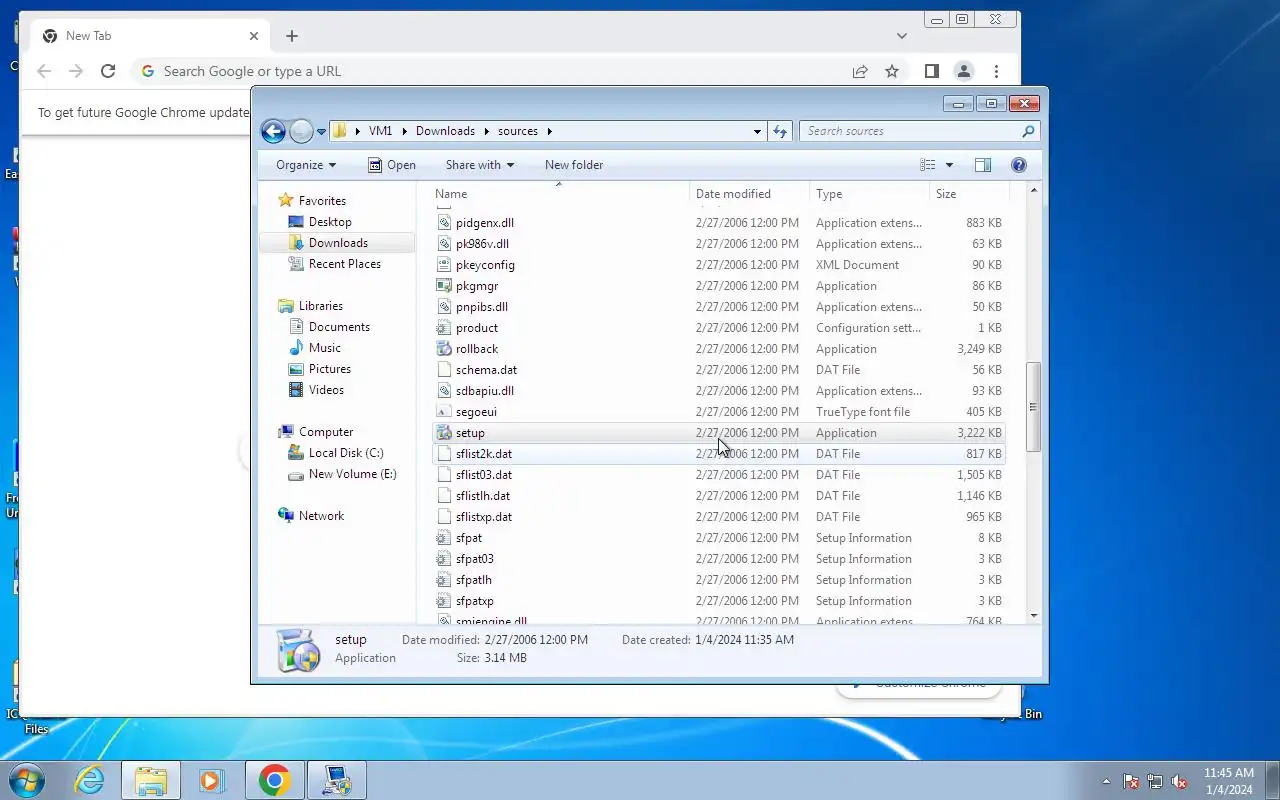Open the recent locations dropdown arrow

pos(322,132)
